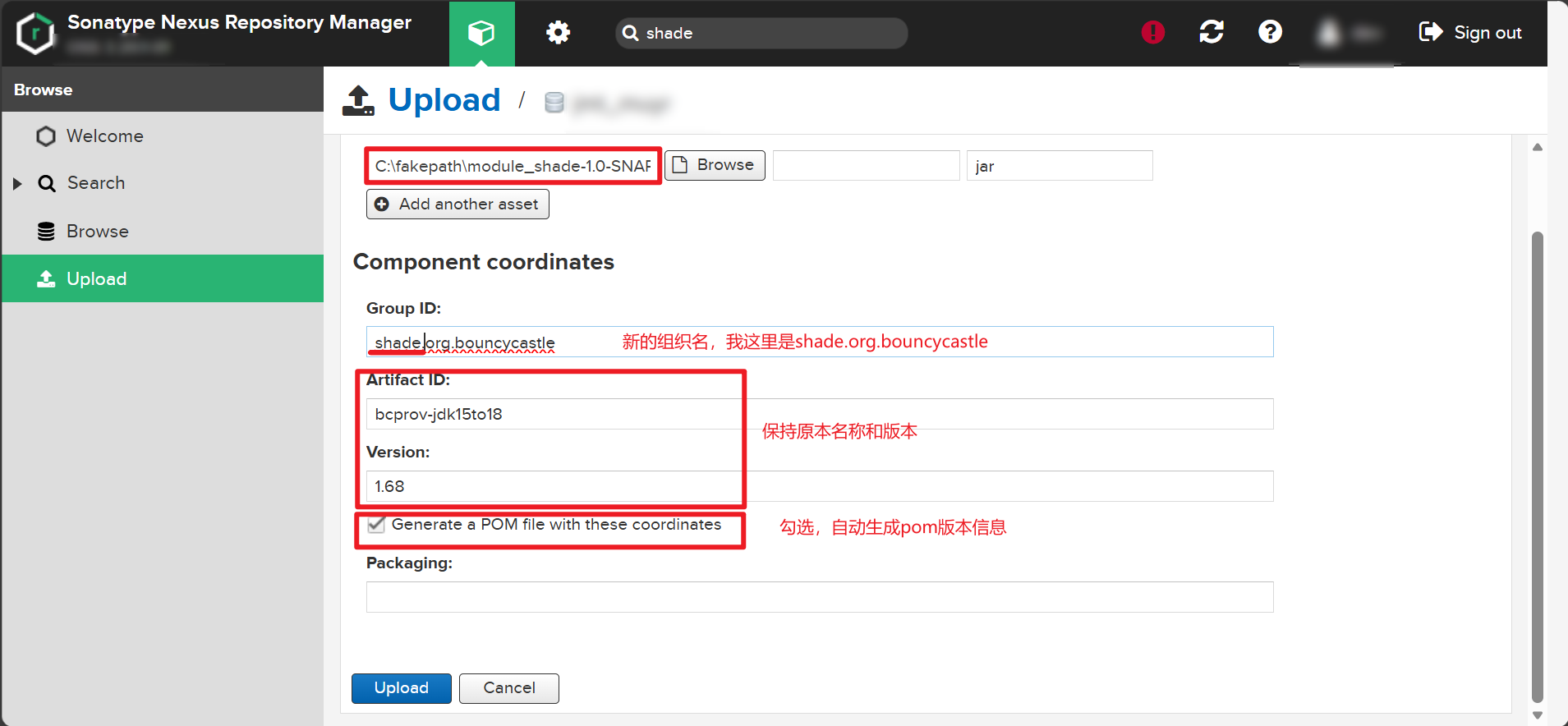Select Welcome in the sidebar
Image resolution: width=1568 pixels, height=726 pixels.
(x=104, y=136)
